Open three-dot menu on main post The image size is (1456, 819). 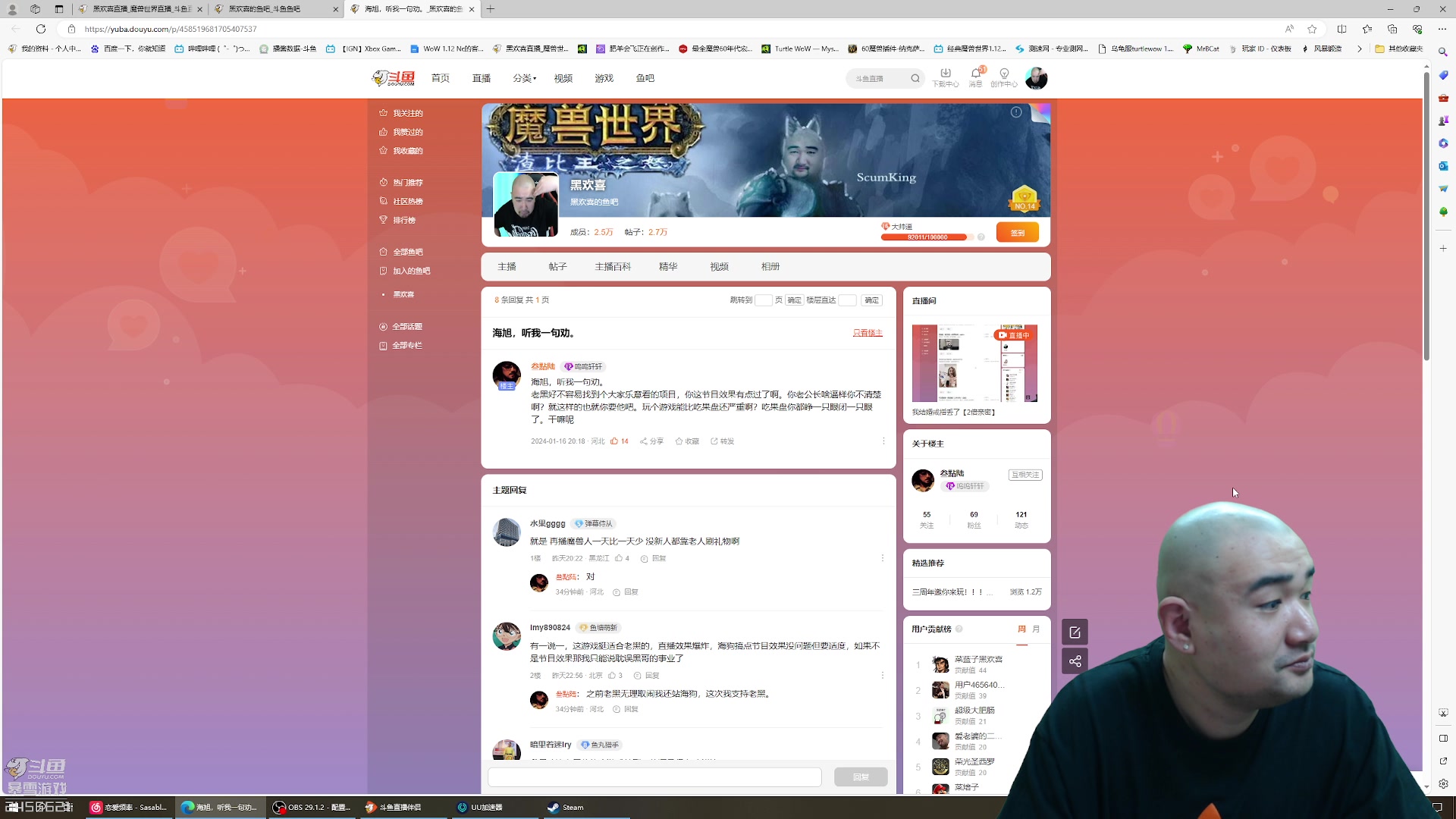[x=883, y=441]
